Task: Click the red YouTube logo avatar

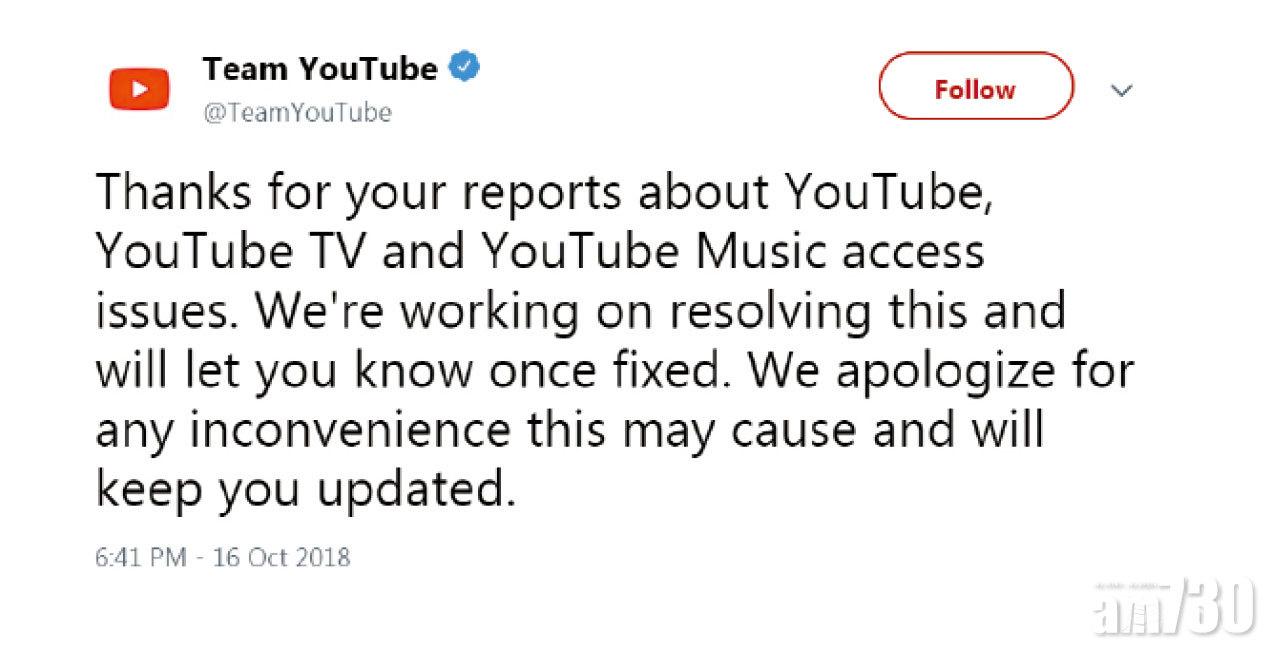Action: click(x=139, y=89)
